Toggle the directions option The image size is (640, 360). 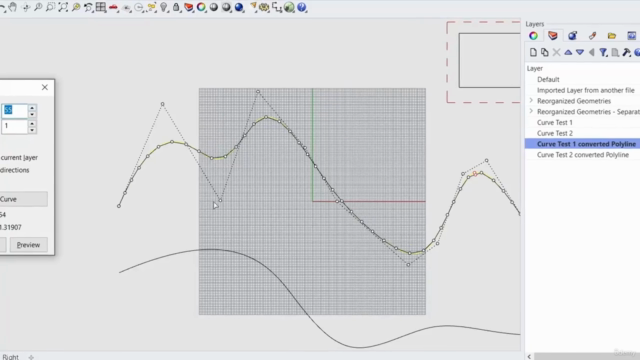click(x=15, y=170)
